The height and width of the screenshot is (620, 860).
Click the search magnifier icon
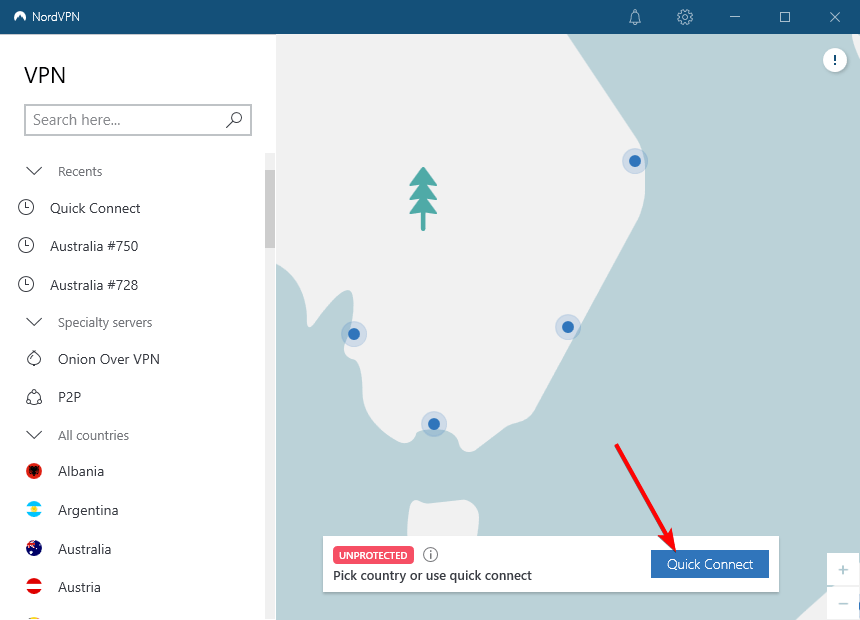(234, 120)
